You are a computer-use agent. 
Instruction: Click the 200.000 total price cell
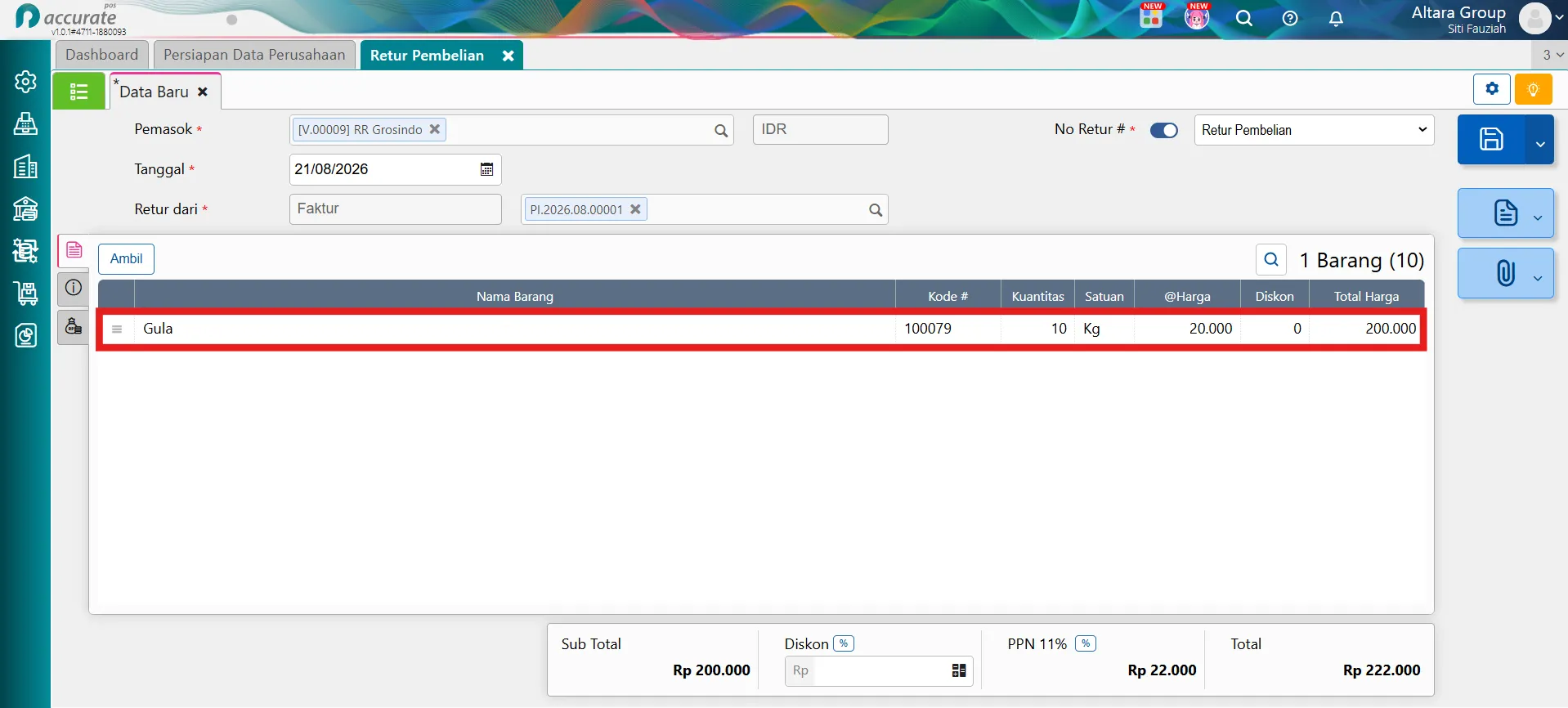point(1366,329)
